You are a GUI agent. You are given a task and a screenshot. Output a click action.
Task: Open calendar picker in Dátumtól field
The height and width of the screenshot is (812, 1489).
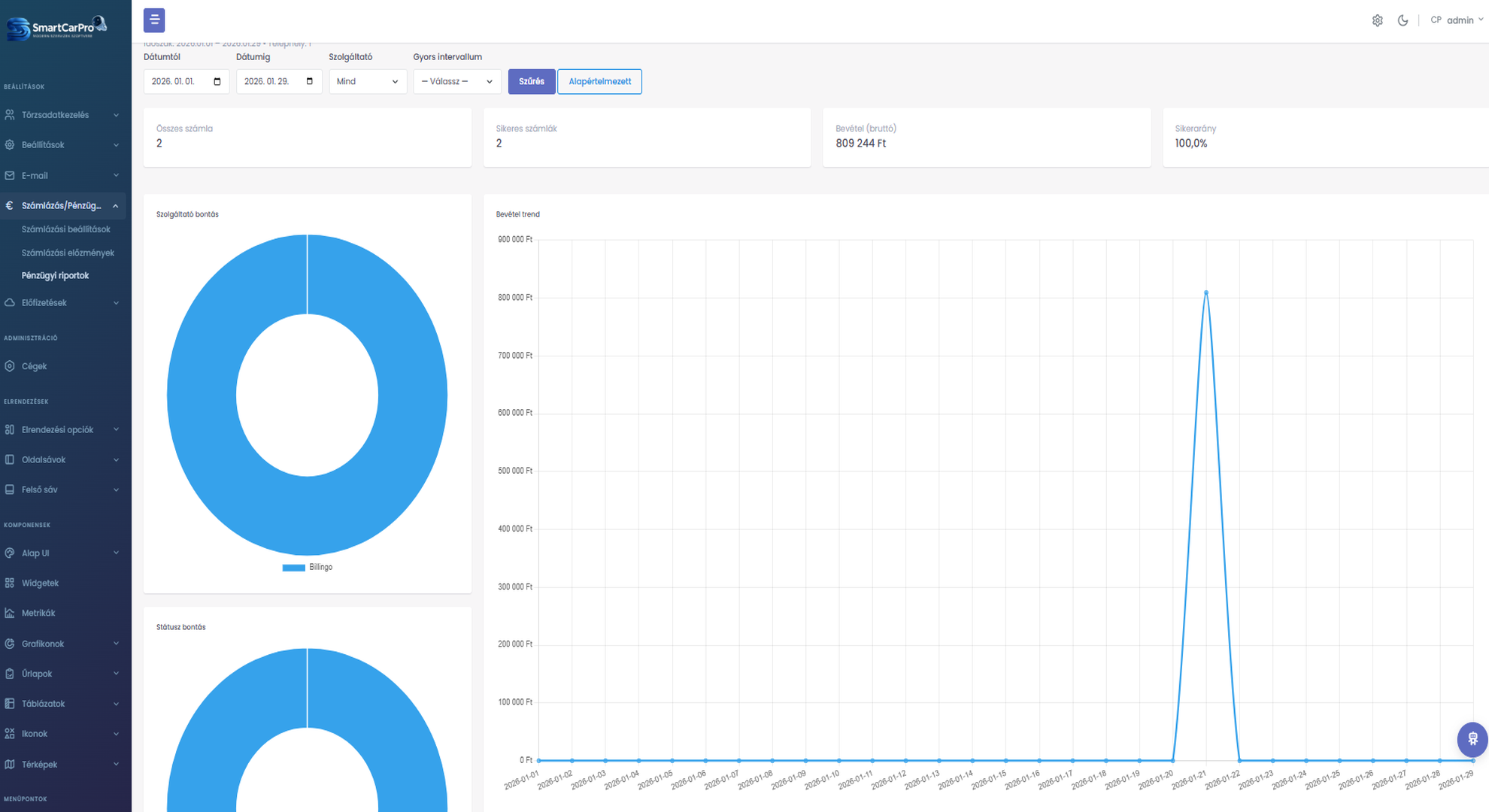[217, 81]
